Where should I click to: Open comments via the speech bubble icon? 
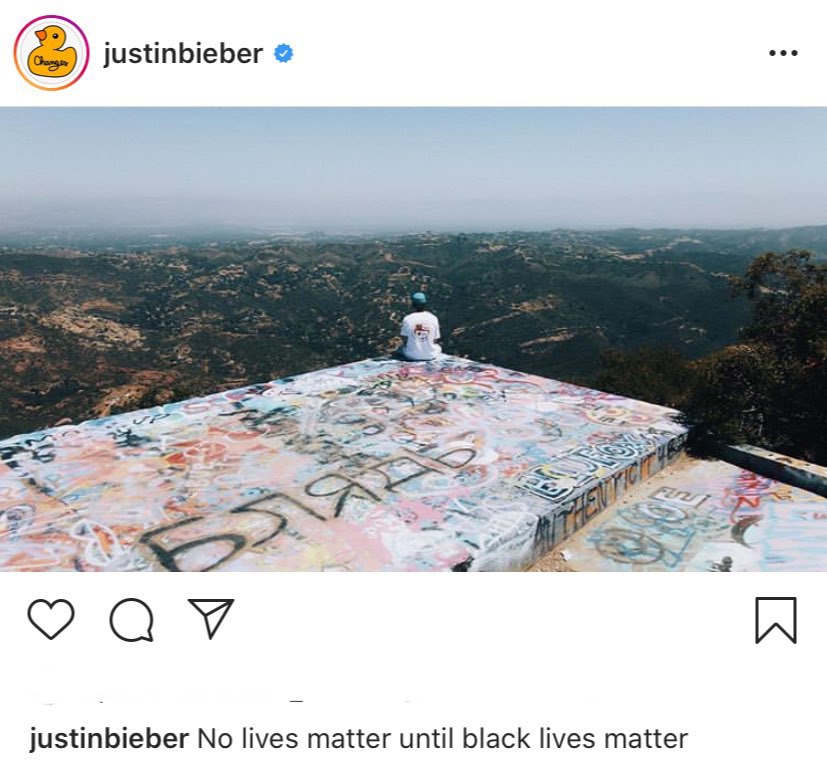[132, 620]
